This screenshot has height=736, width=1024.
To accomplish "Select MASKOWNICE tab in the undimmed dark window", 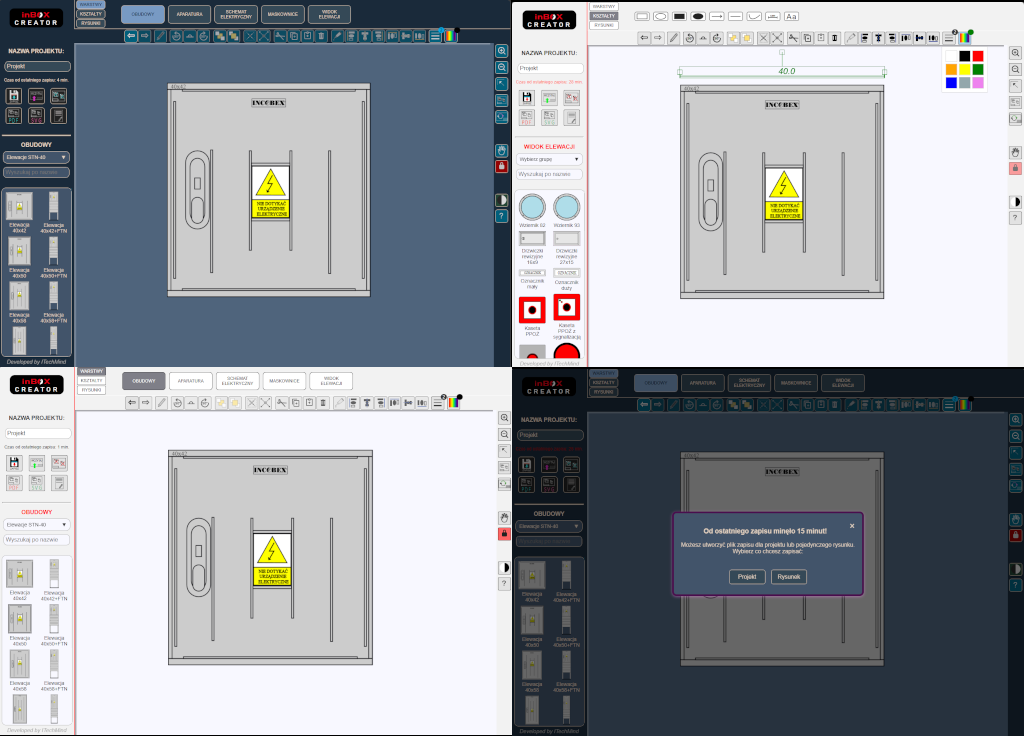I will pyautogui.click(x=283, y=14).
